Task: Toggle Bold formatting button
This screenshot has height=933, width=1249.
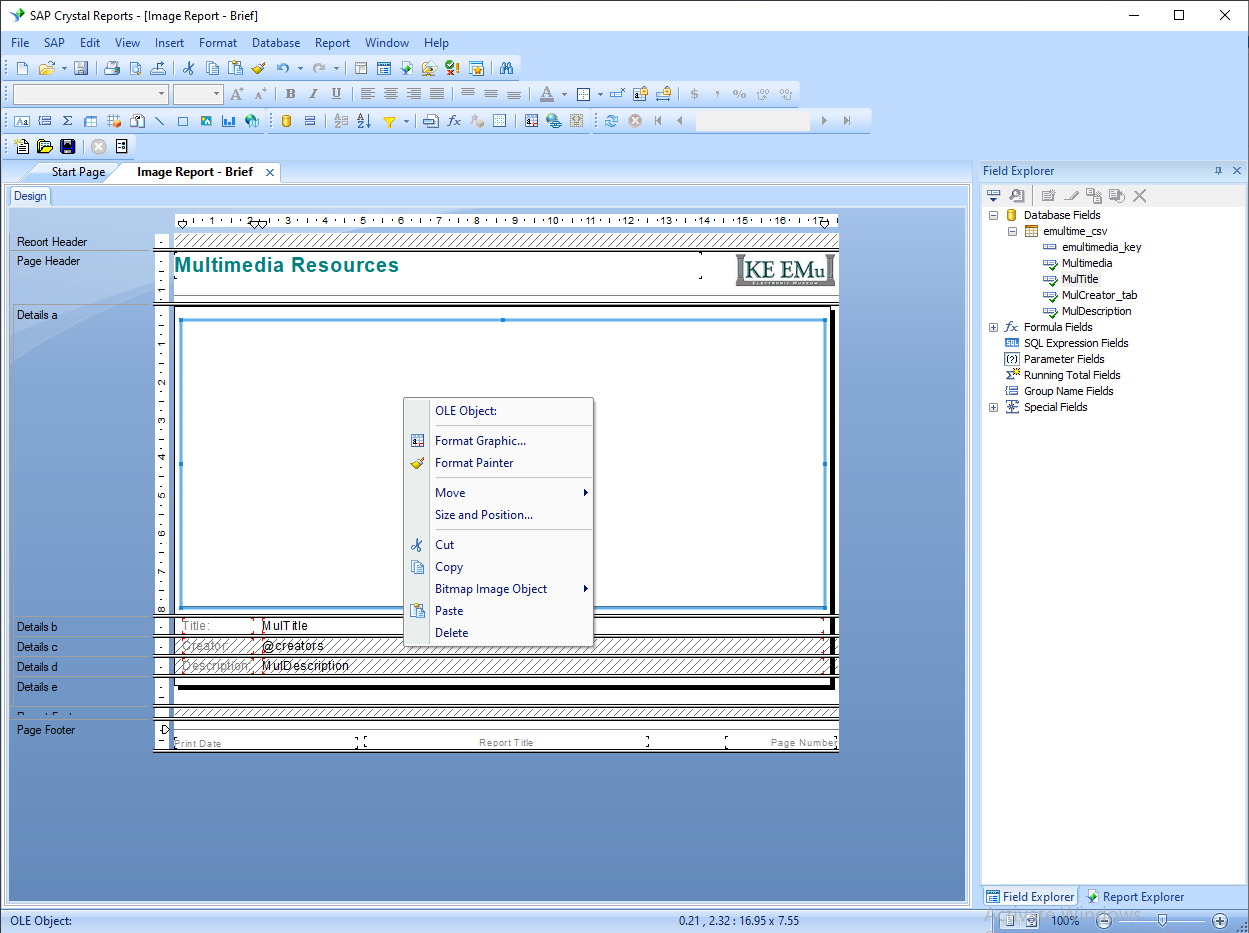Action: 290,94
